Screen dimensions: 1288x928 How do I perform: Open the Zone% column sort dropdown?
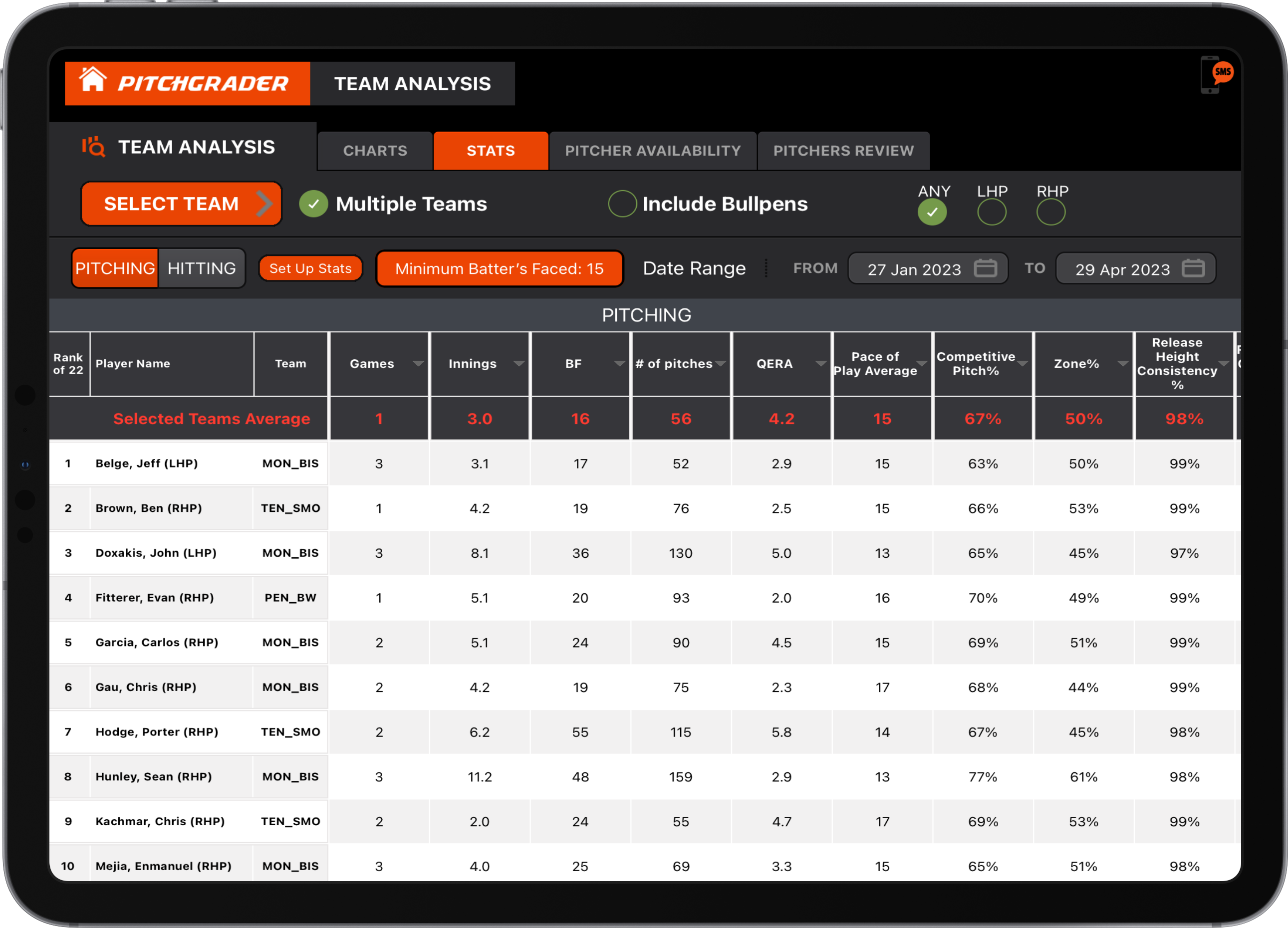(x=1123, y=364)
